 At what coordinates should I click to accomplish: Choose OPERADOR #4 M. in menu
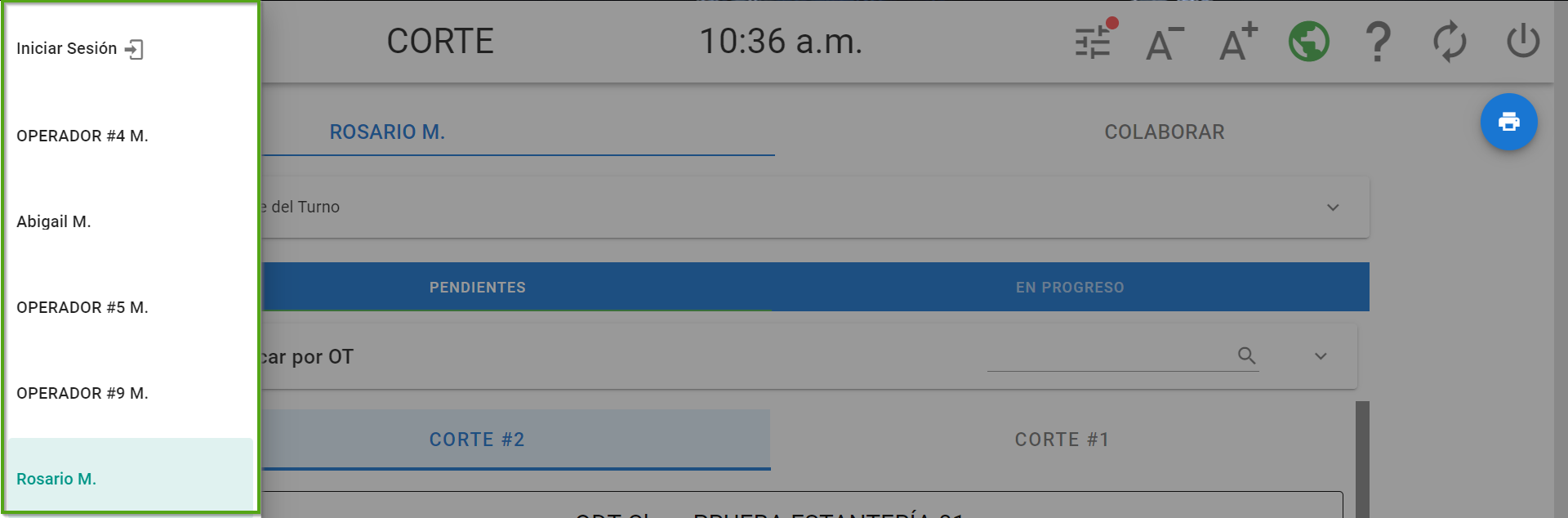pos(82,136)
